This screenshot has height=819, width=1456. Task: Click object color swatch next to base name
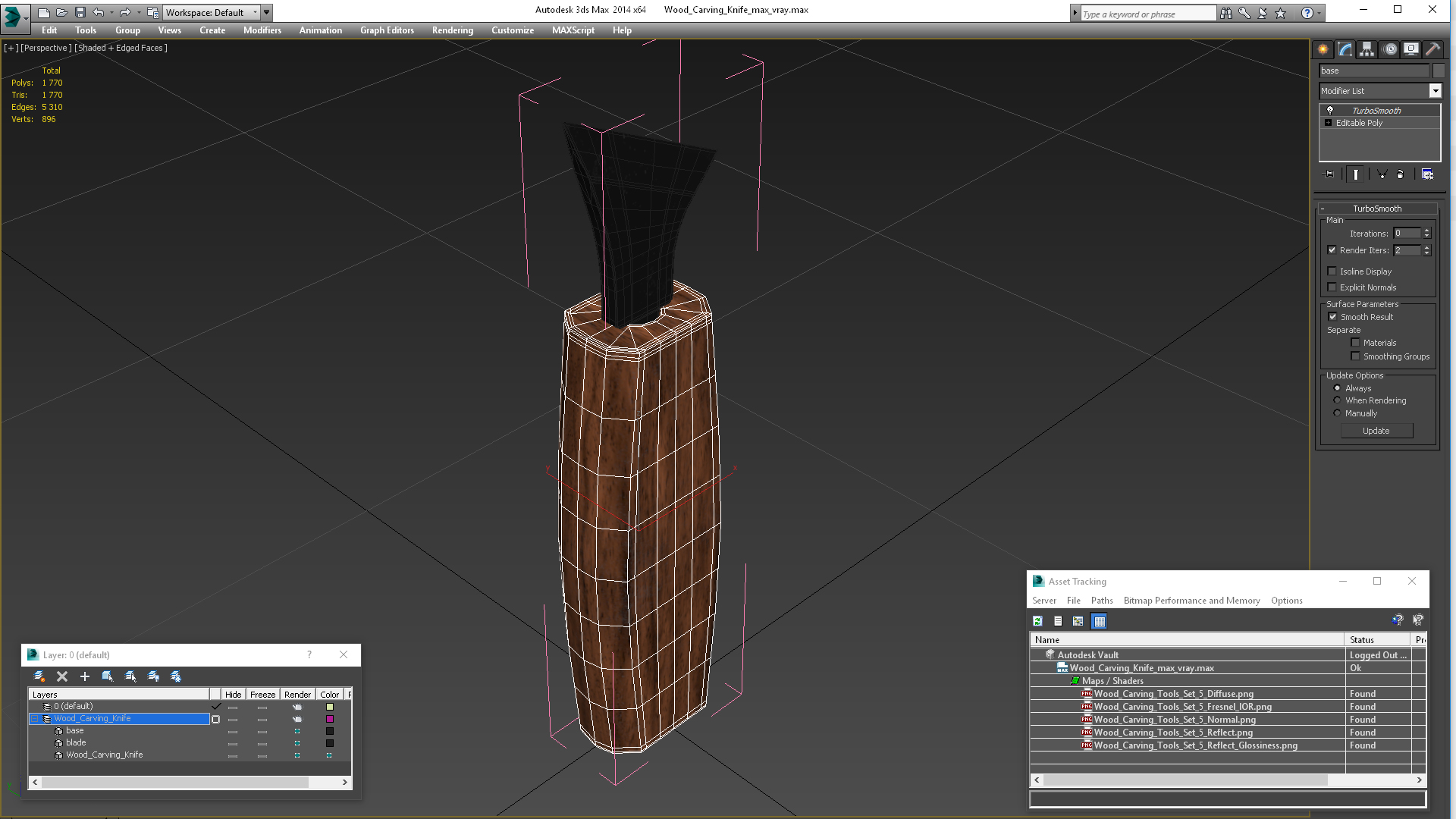pyautogui.click(x=1438, y=71)
